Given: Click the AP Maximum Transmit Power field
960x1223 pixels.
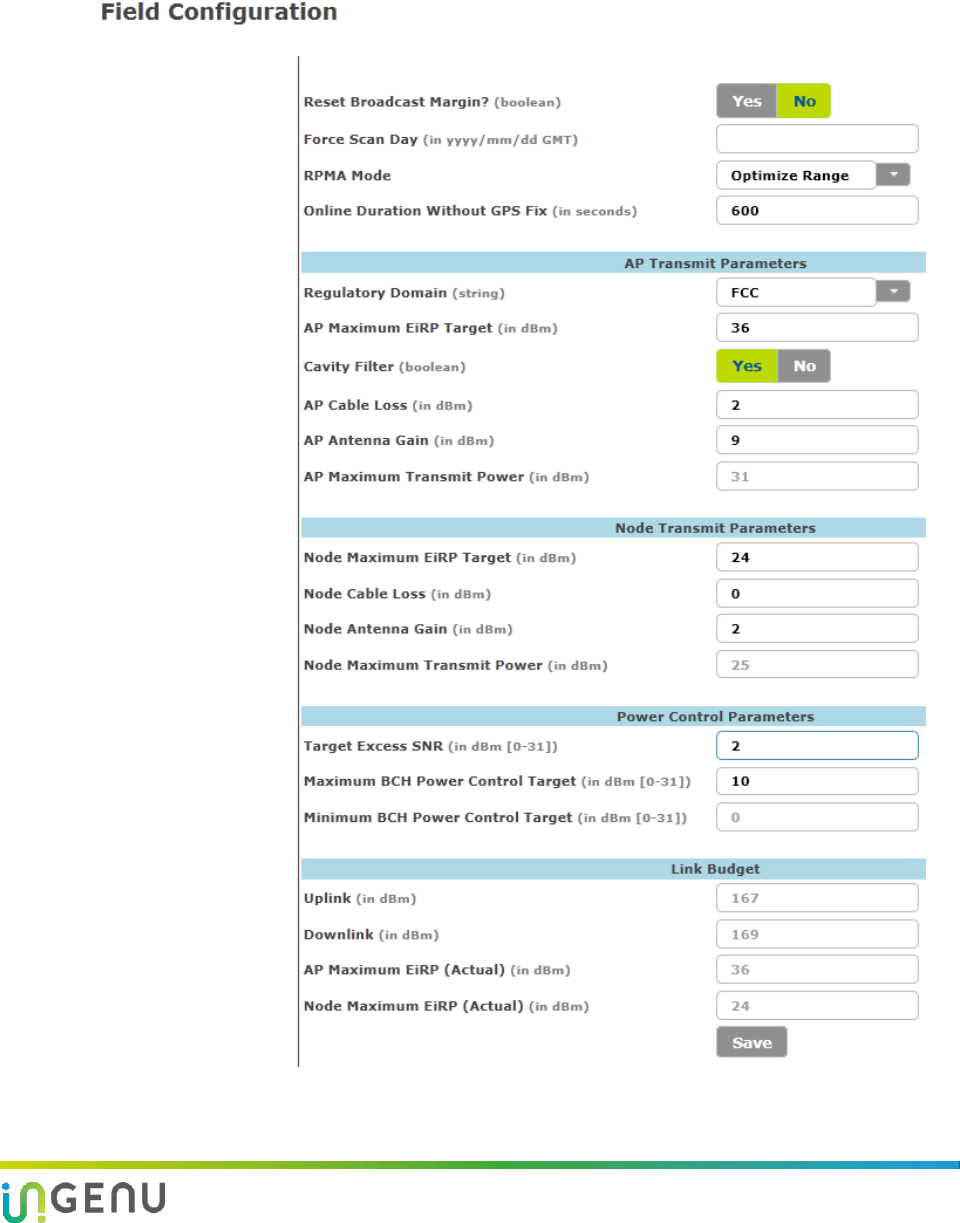Looking at the screenshot, I should click(817, 476).
